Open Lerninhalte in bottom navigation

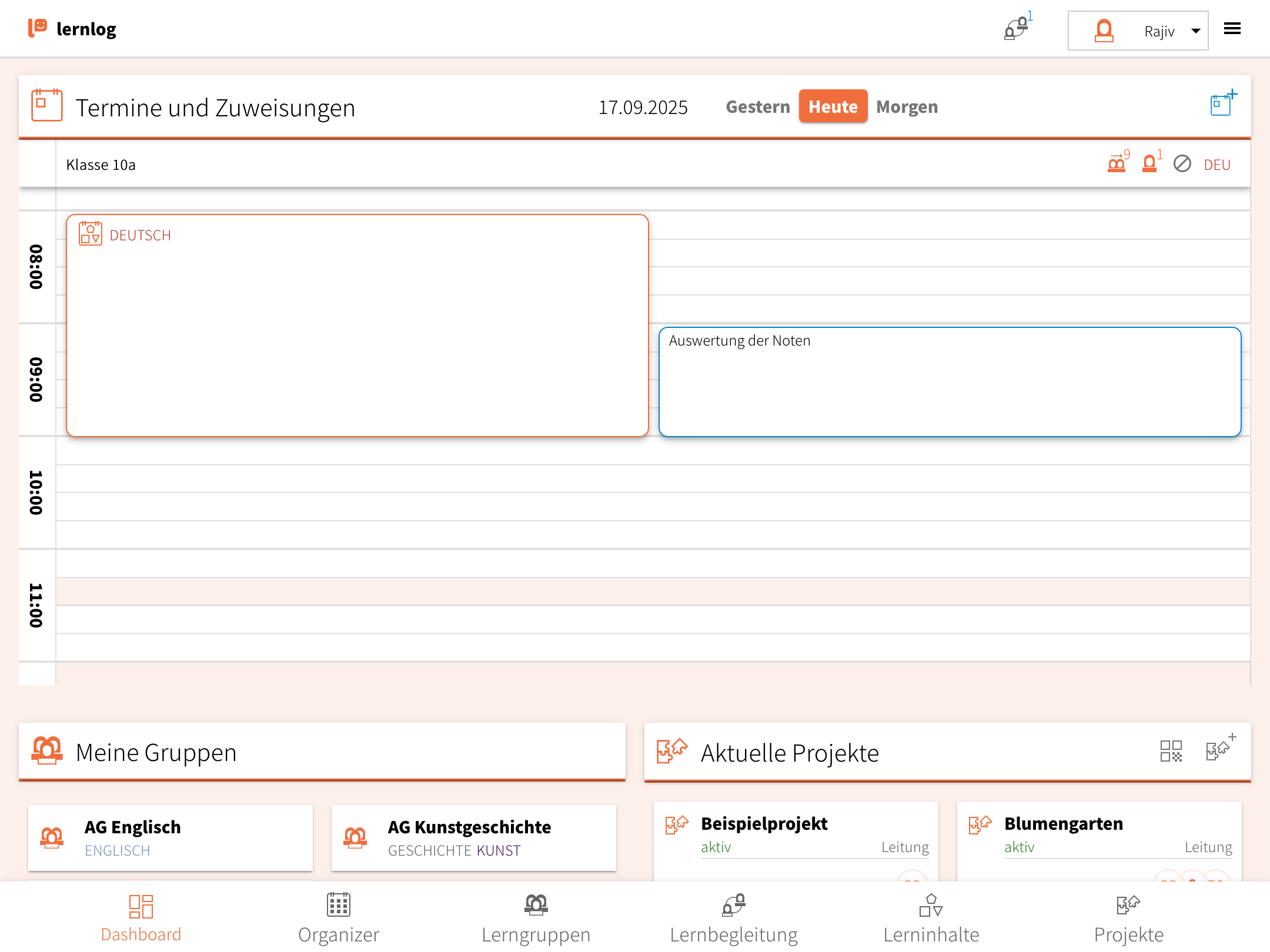(931, 918)
